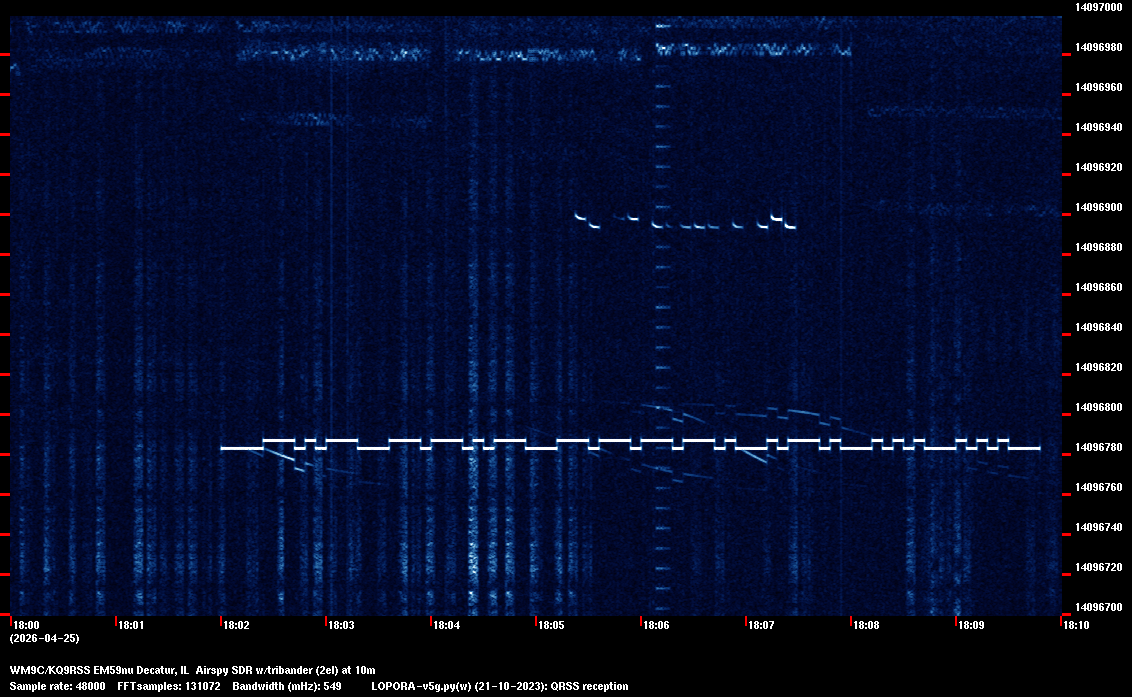Click the 14096700 frequency label
This screenshot has width=1132, height=697.
(1098, 607)
